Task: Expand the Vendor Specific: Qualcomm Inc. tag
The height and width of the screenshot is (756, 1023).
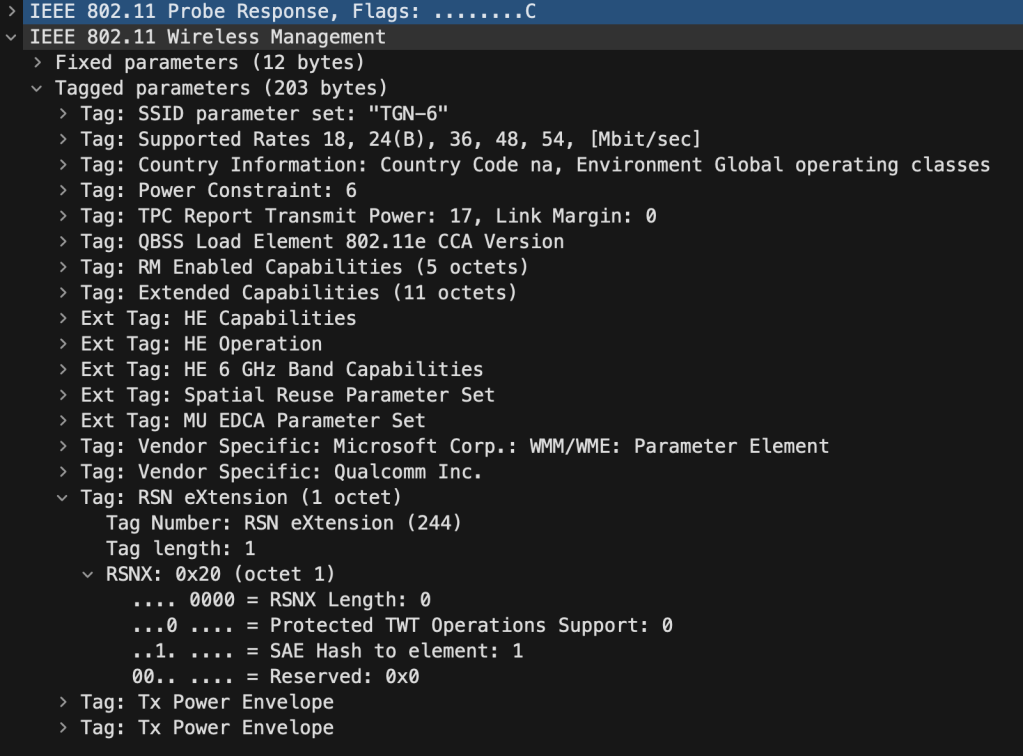Action: [x=63, y=472]
